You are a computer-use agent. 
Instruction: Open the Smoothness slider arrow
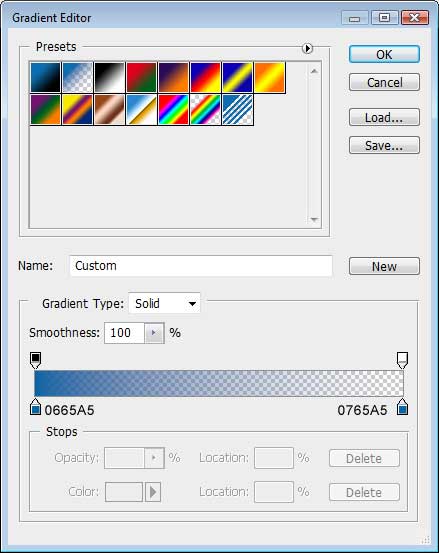[154, 333]
